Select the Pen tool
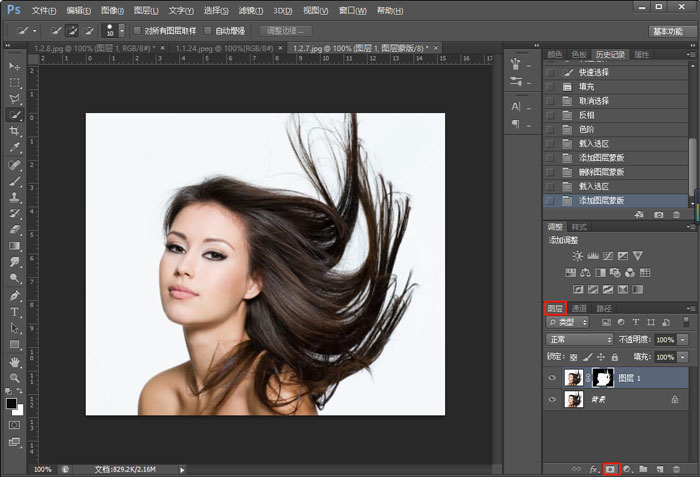700x477 pixels. [x=14, y=296]
